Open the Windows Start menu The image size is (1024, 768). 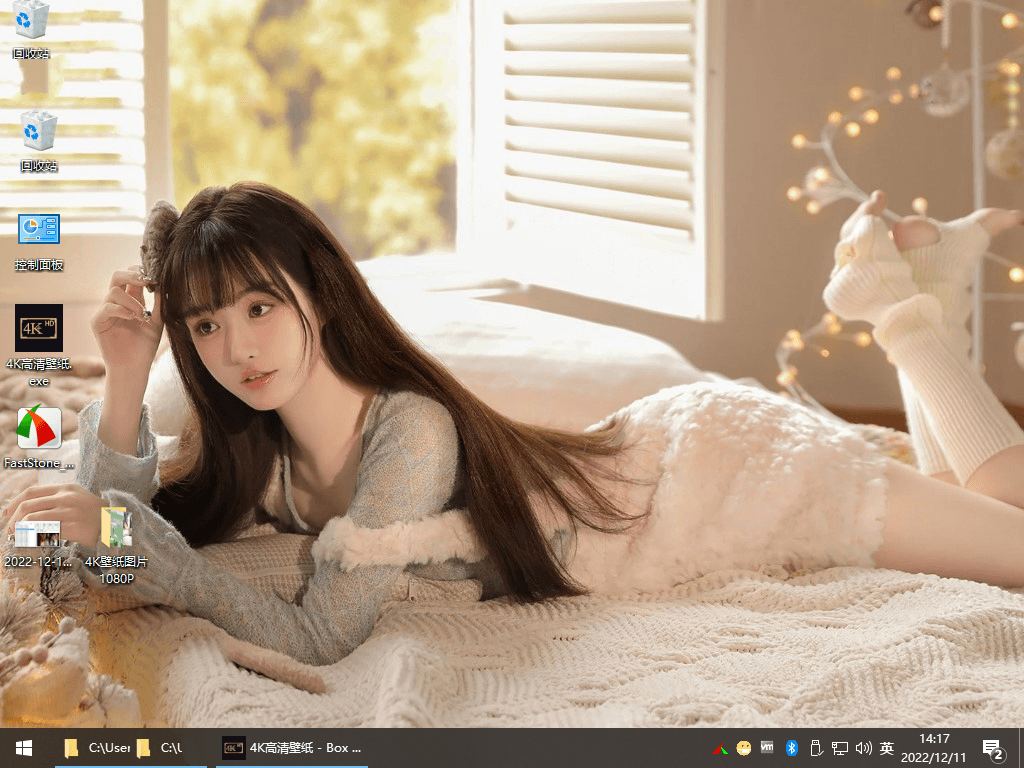point(24,748)
